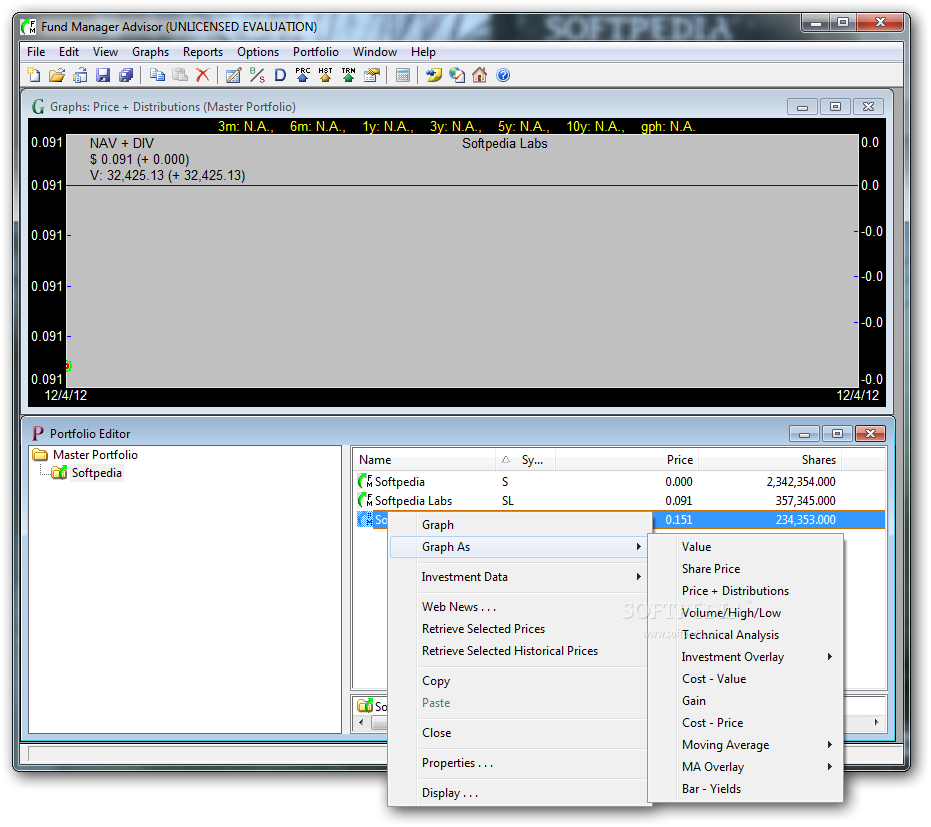The height and width of the screenshot is (827, 931).
Task: Expand the Investment Overlay submenu
Action: [745, 657]
